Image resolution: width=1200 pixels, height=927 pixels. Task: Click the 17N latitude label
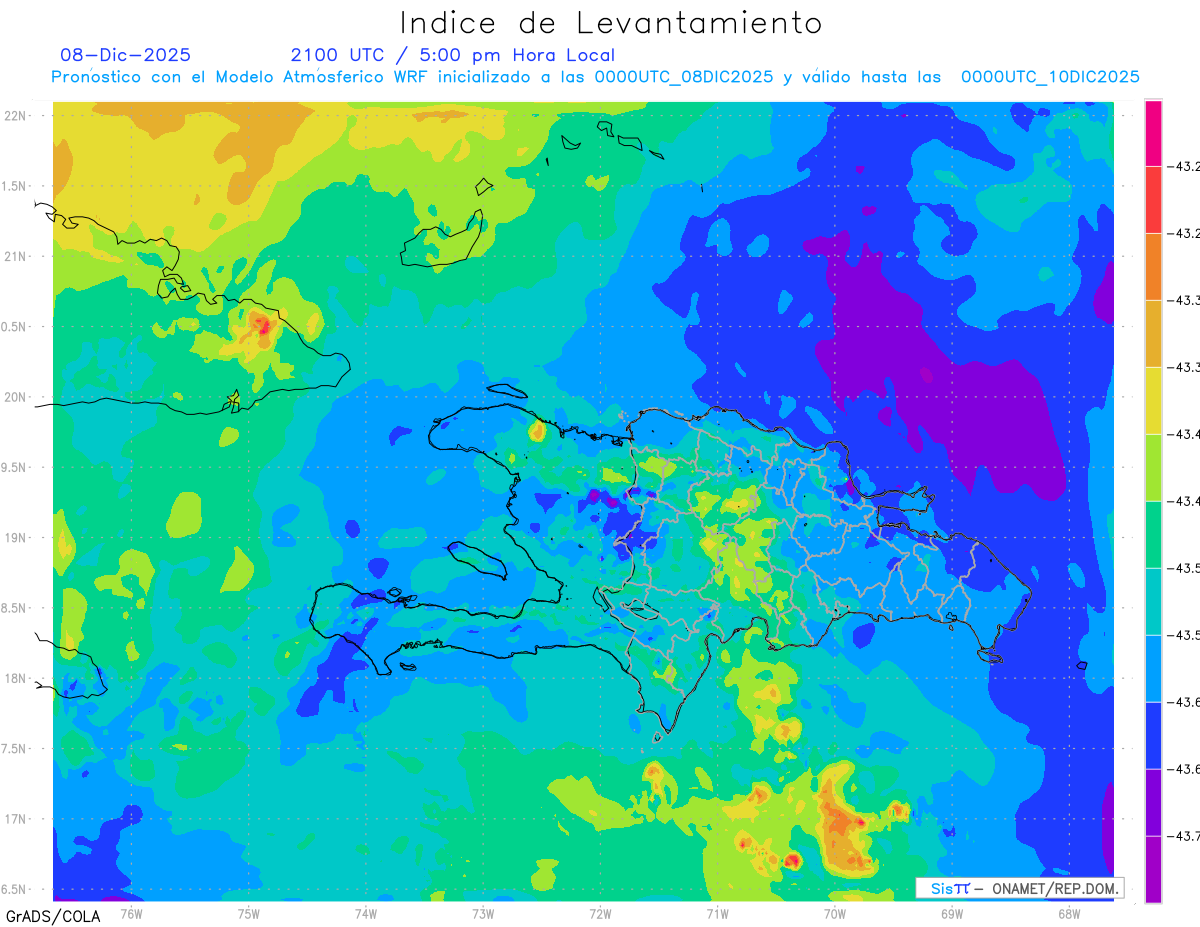[x=15, y=819]
